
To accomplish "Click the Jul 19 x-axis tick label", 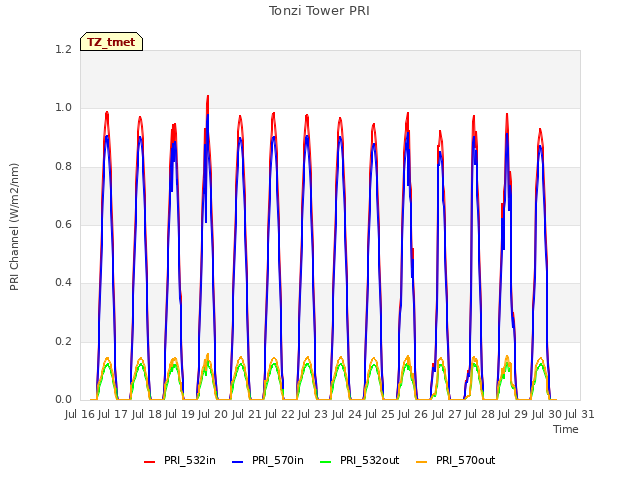I will (x=180, y=415).
